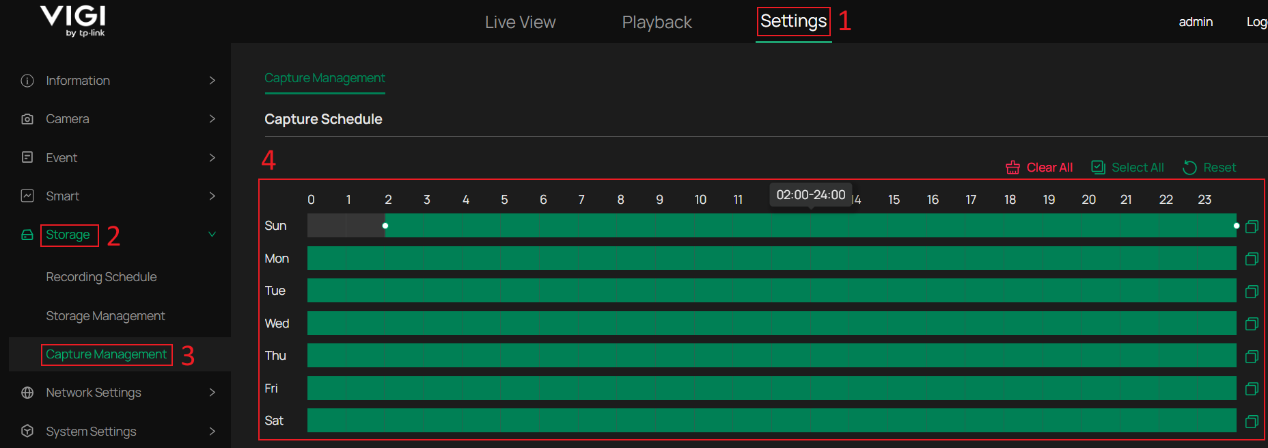The height and width of the screenshot is (448, 1268).
Task: Click the copy icon for Sunday row
Action: [x=1251, y=227]
